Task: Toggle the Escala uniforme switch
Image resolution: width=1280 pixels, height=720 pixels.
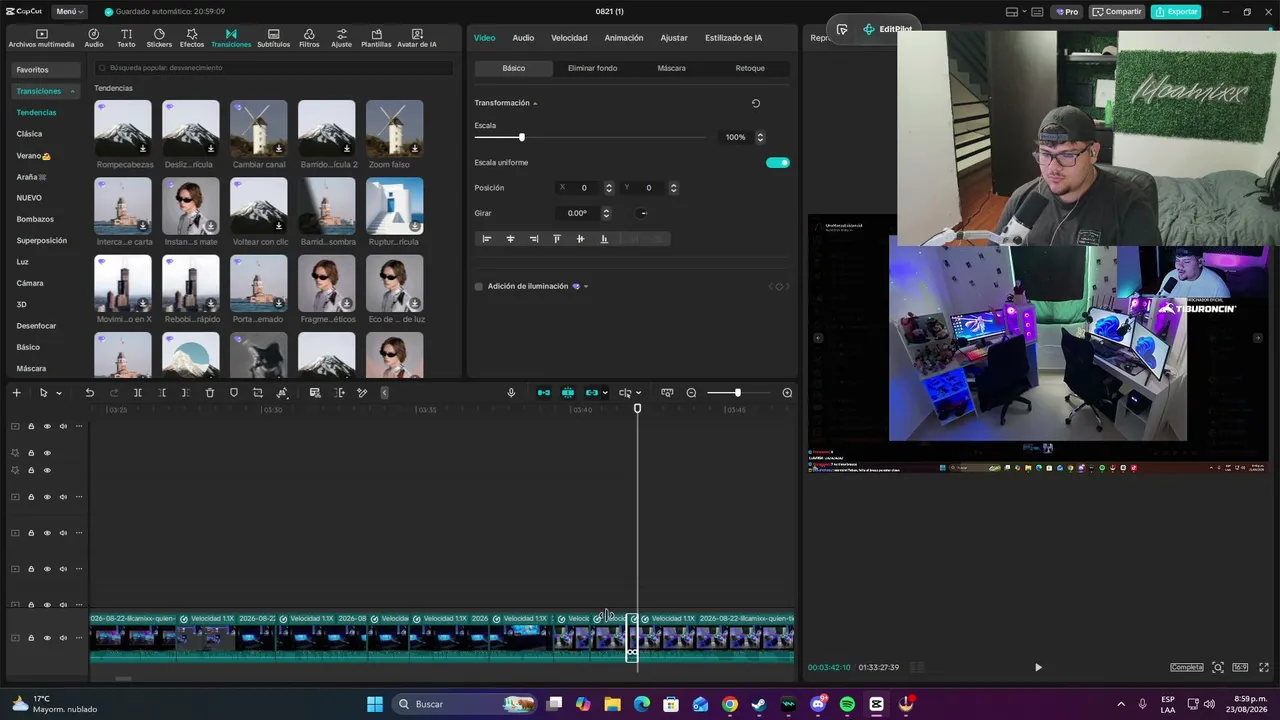Action: pos(778,162)
